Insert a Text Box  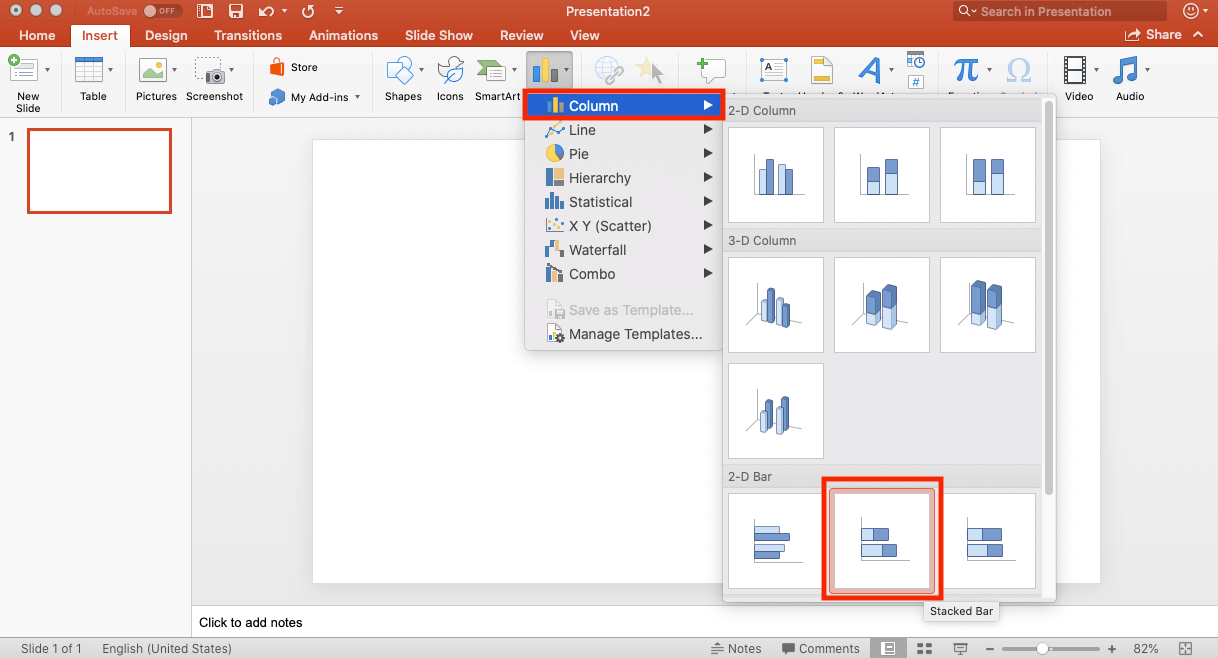tap(773, 70)
